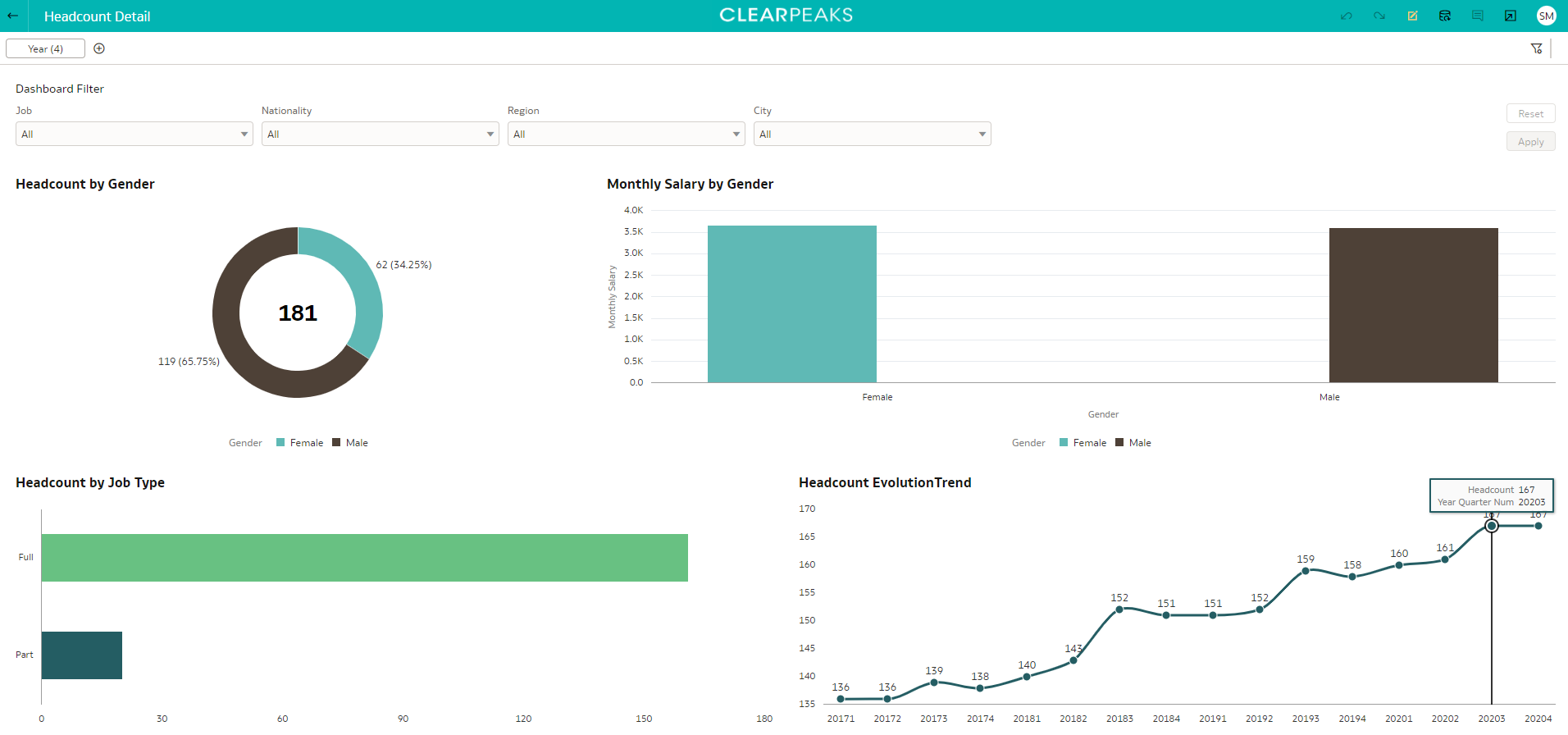Screen dimensions: 1568x735
Task: Click the 20193 data point labeled 159
Action: tap(1306, 570)
